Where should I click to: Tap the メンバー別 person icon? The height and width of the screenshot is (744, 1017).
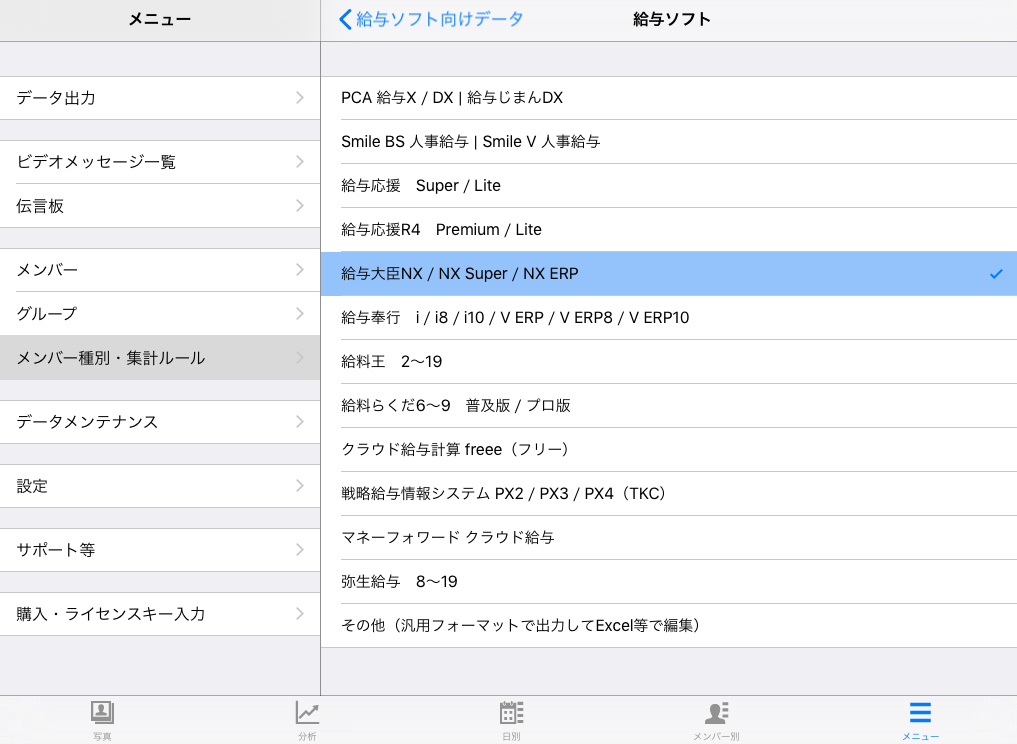716,713
